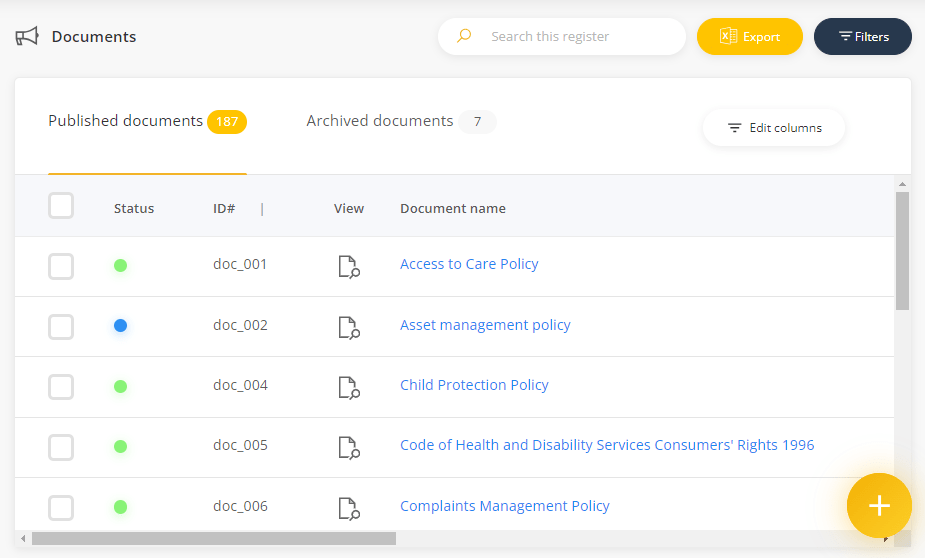Viewport: 925px width, 558px height.
Task: Open view icon for doc_001
Action: 349,267
